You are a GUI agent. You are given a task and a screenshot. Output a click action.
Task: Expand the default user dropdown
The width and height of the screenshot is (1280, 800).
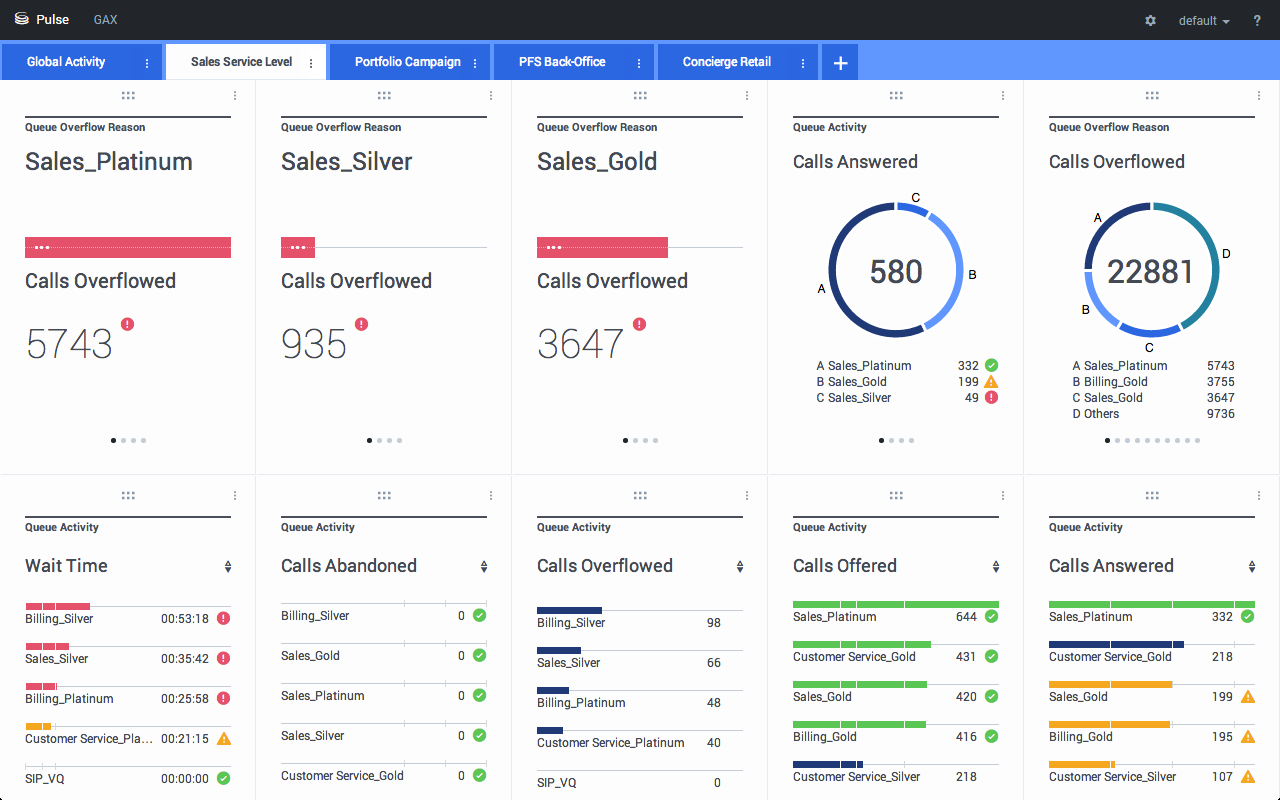tap(1203, 21)
